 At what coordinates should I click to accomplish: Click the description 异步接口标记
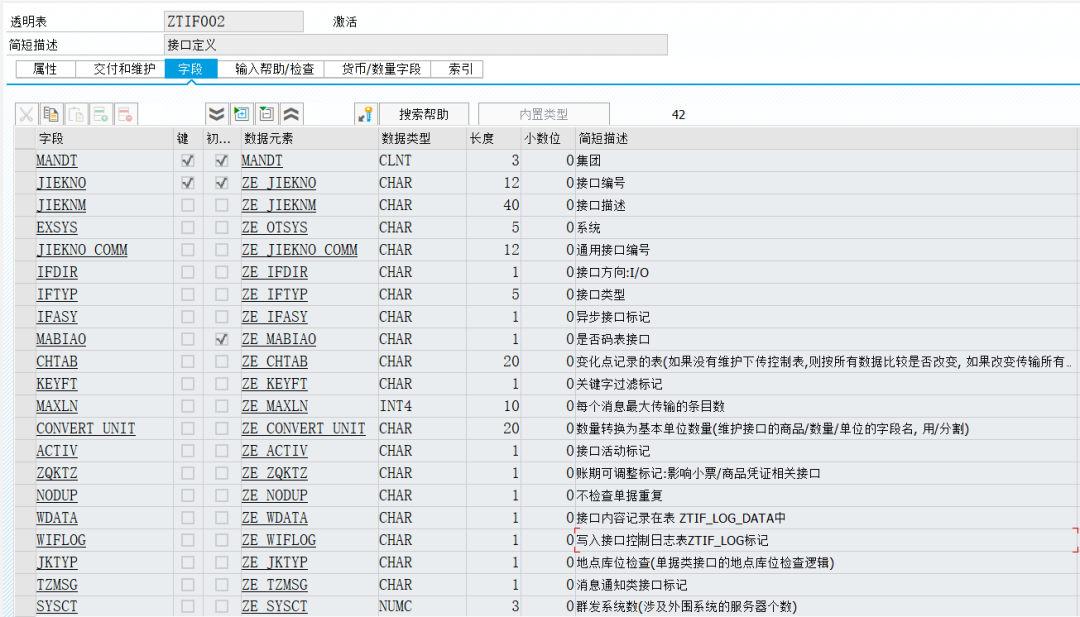coord(613,317)
